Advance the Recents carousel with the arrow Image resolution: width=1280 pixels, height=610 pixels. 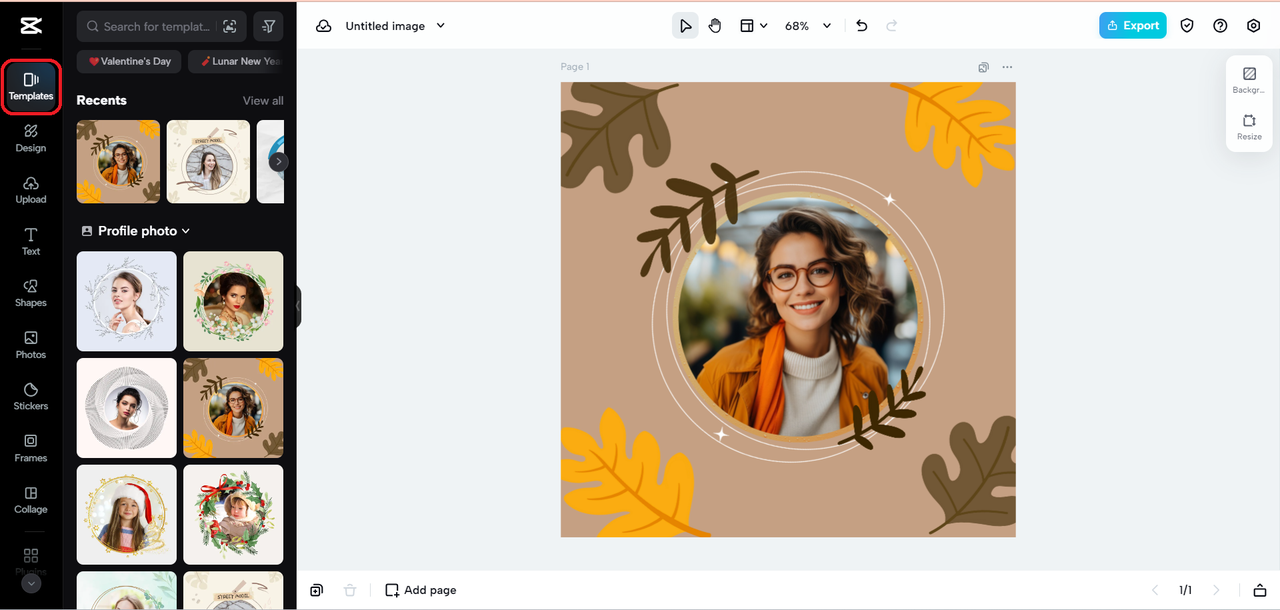[x=279, y=162]
